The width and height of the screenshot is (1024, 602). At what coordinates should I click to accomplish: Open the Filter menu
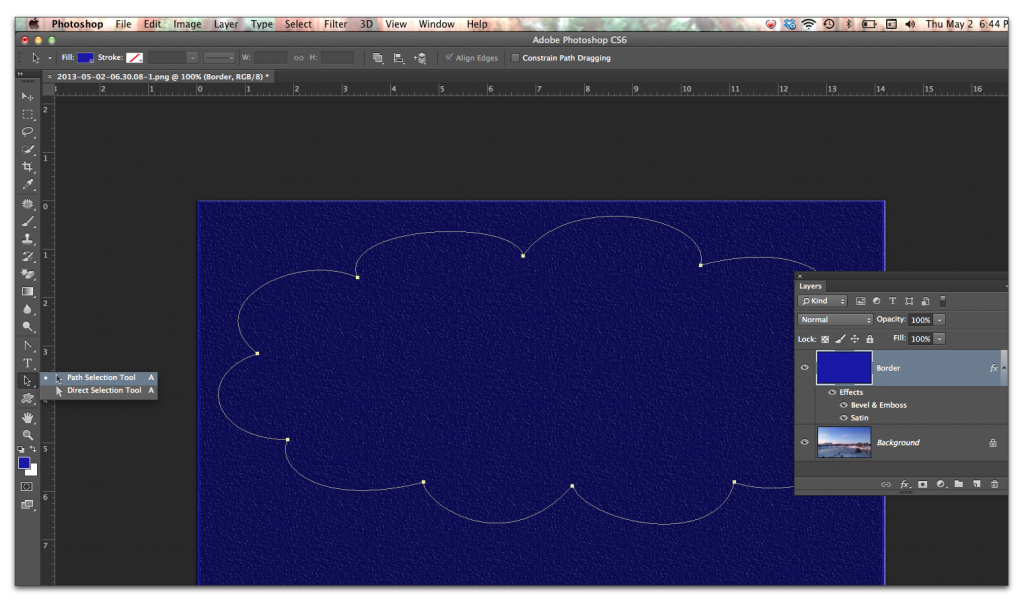(x=336, y=24)
